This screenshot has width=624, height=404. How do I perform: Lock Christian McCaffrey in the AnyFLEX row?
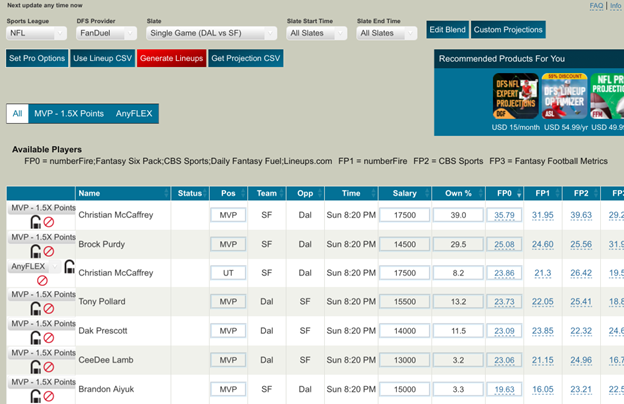69,267
